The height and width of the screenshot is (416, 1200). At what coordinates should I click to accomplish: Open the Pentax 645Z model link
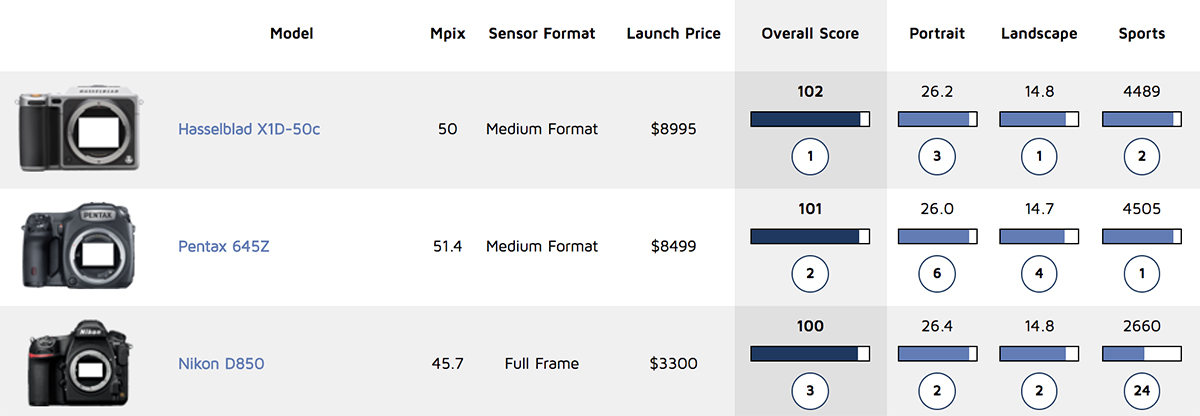(223, 247)
